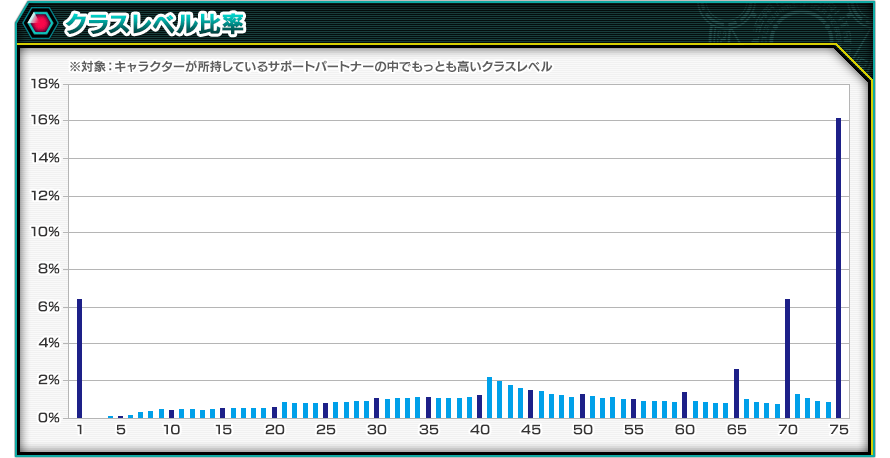Screen dimensions: 890x458
Task: Click the 16% y-axis label
Action: click(45, 120)
